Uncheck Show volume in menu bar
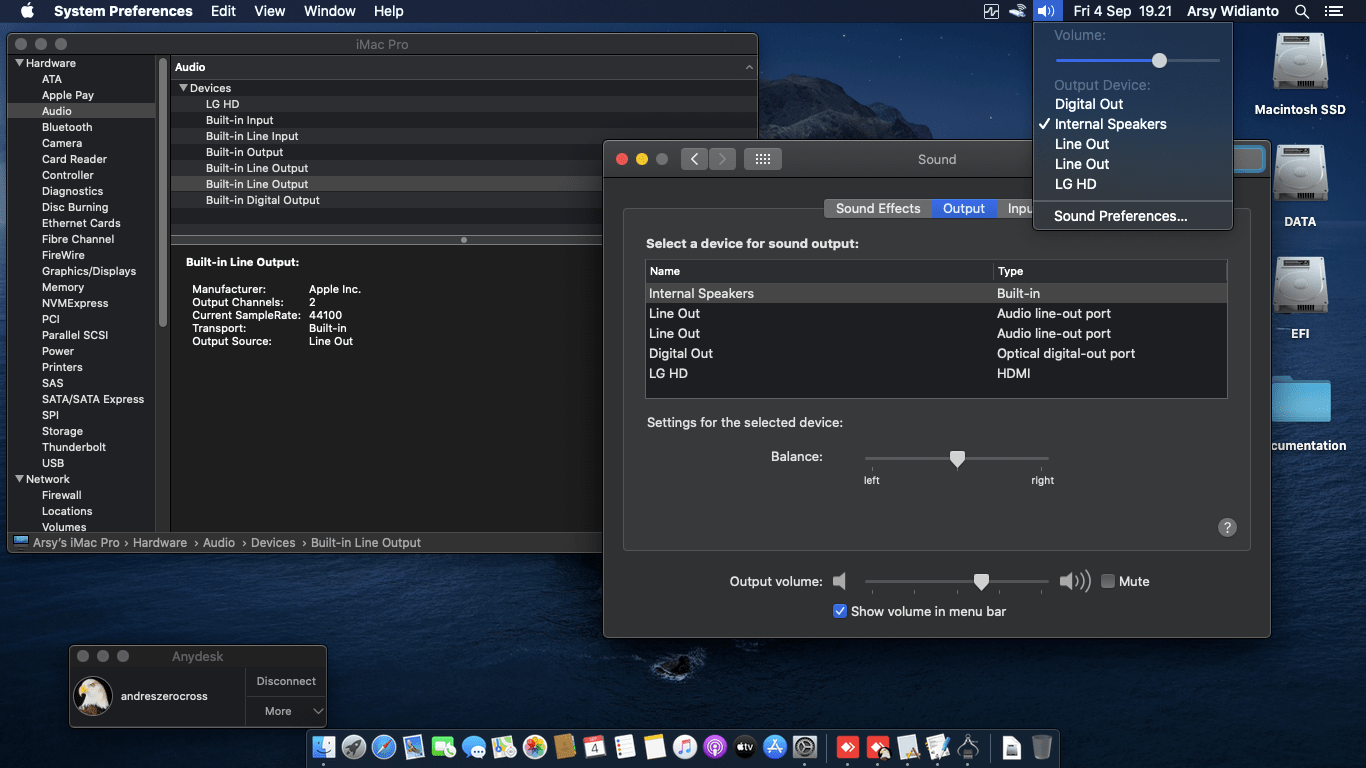 (840, 611)
